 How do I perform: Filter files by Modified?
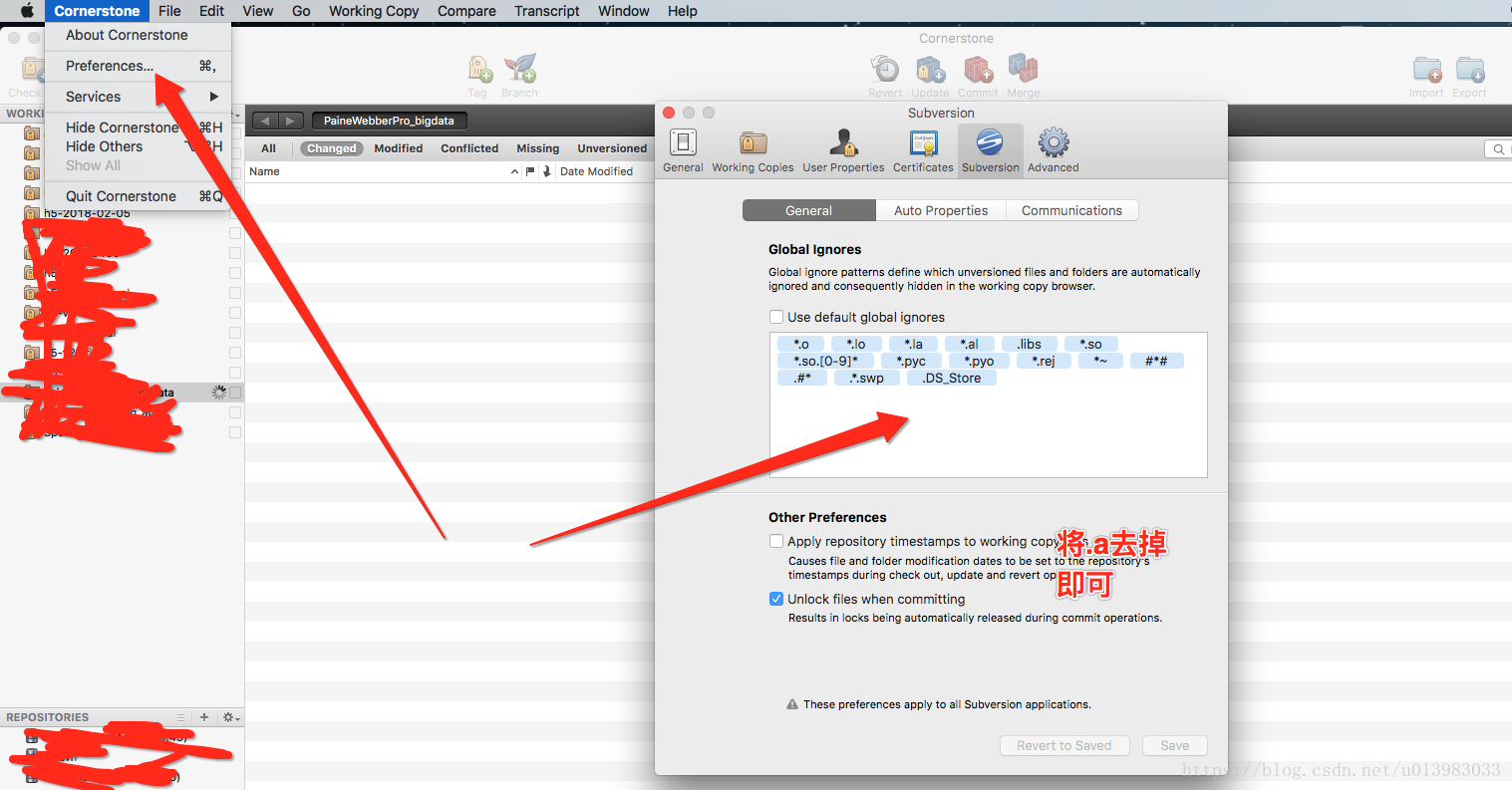pos(399,148)
